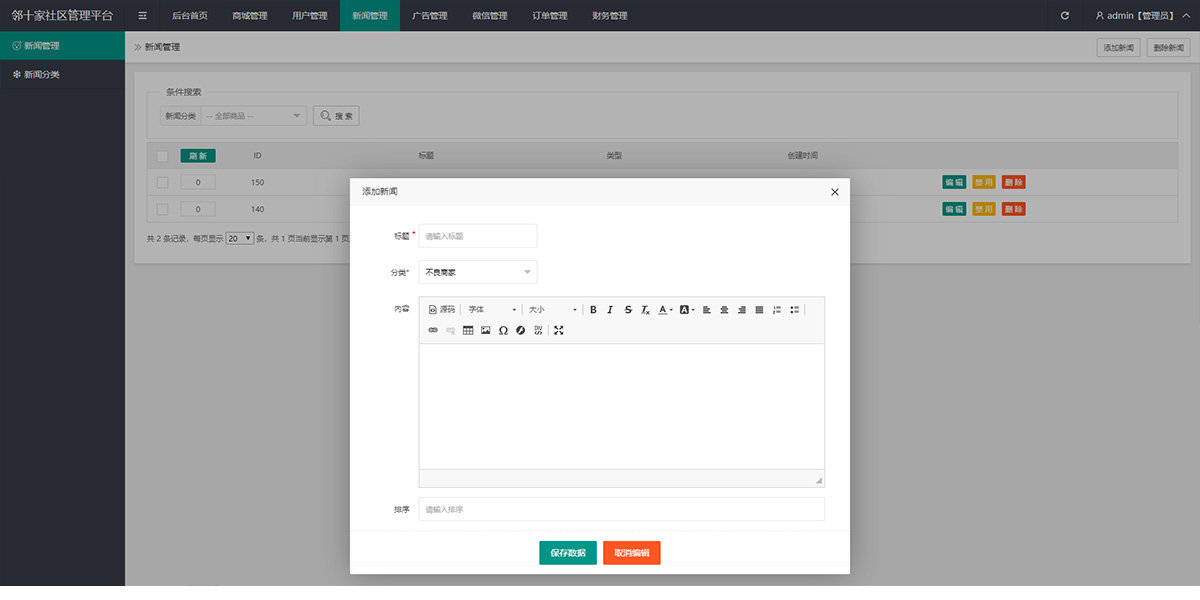Tick the checkbox for row ID 140

coord(162,209)
